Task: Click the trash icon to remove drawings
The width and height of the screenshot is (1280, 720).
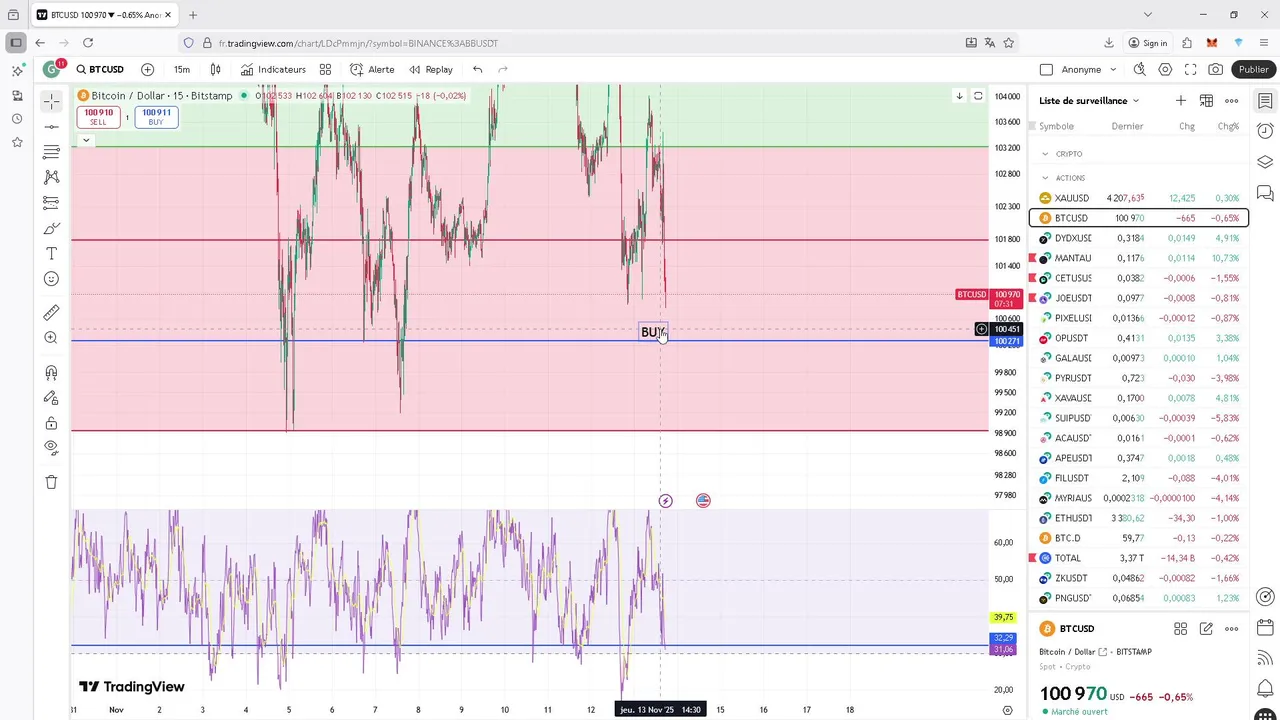Action: coord(51,482)
